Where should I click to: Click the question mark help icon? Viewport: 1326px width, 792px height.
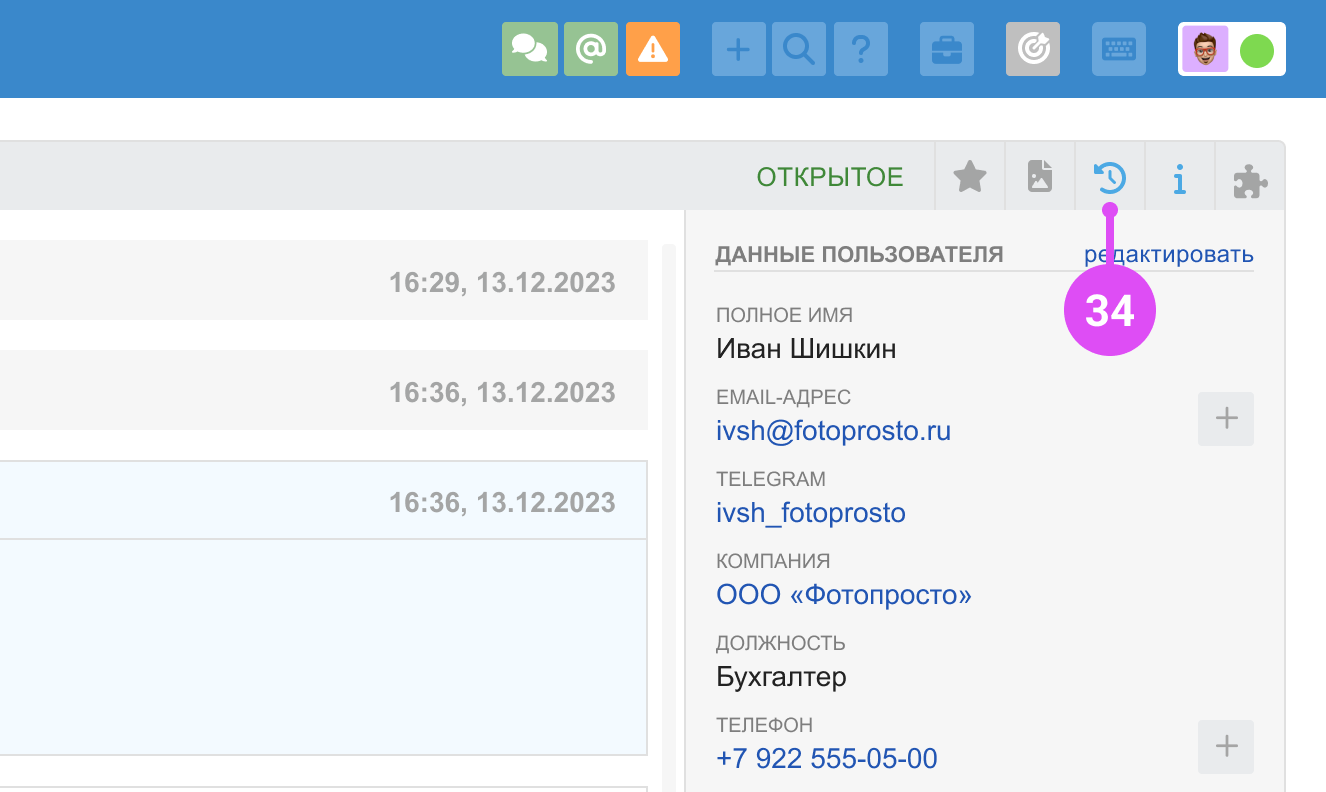[860, 49]
